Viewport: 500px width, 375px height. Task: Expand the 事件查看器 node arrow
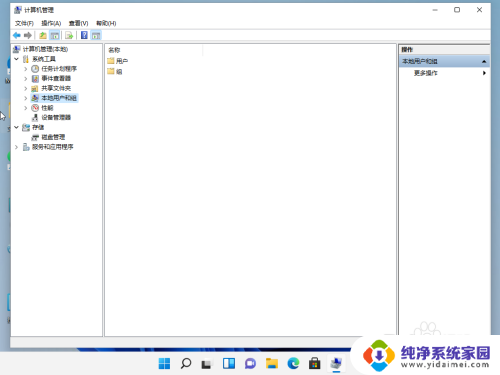(26, 78)
